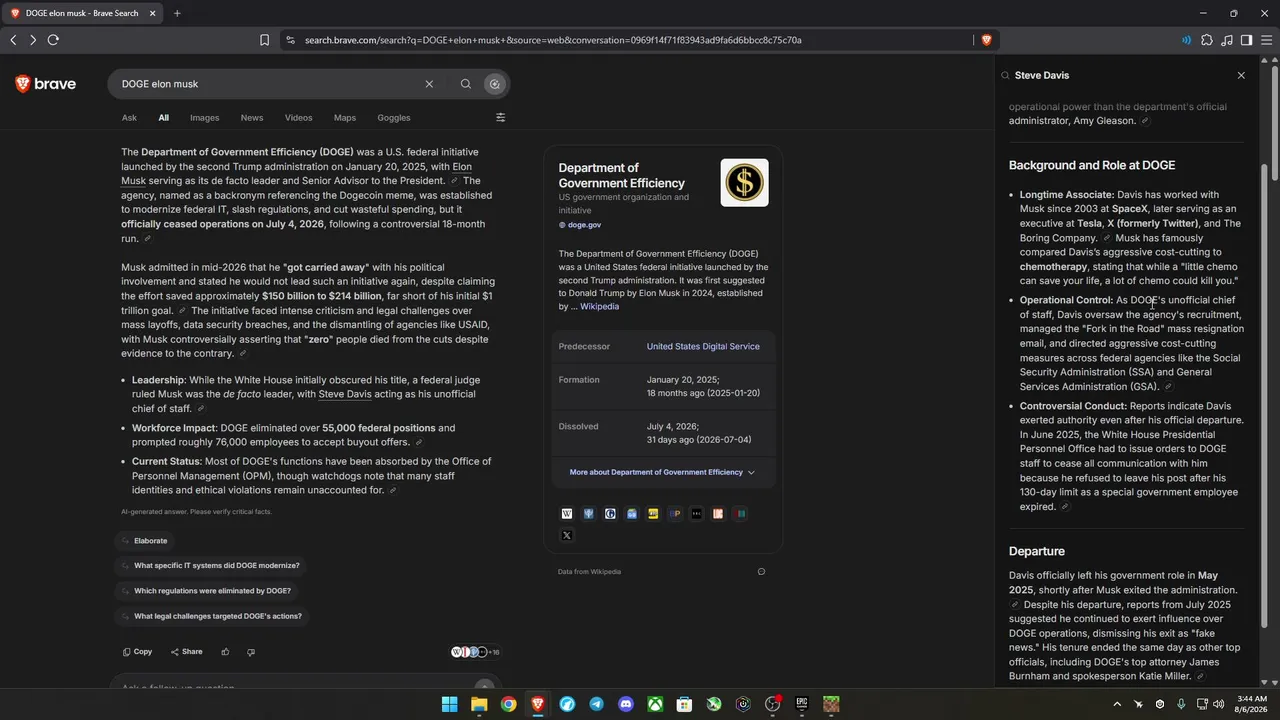
Task: Open the Goggles tab
Action: point(394,117)
